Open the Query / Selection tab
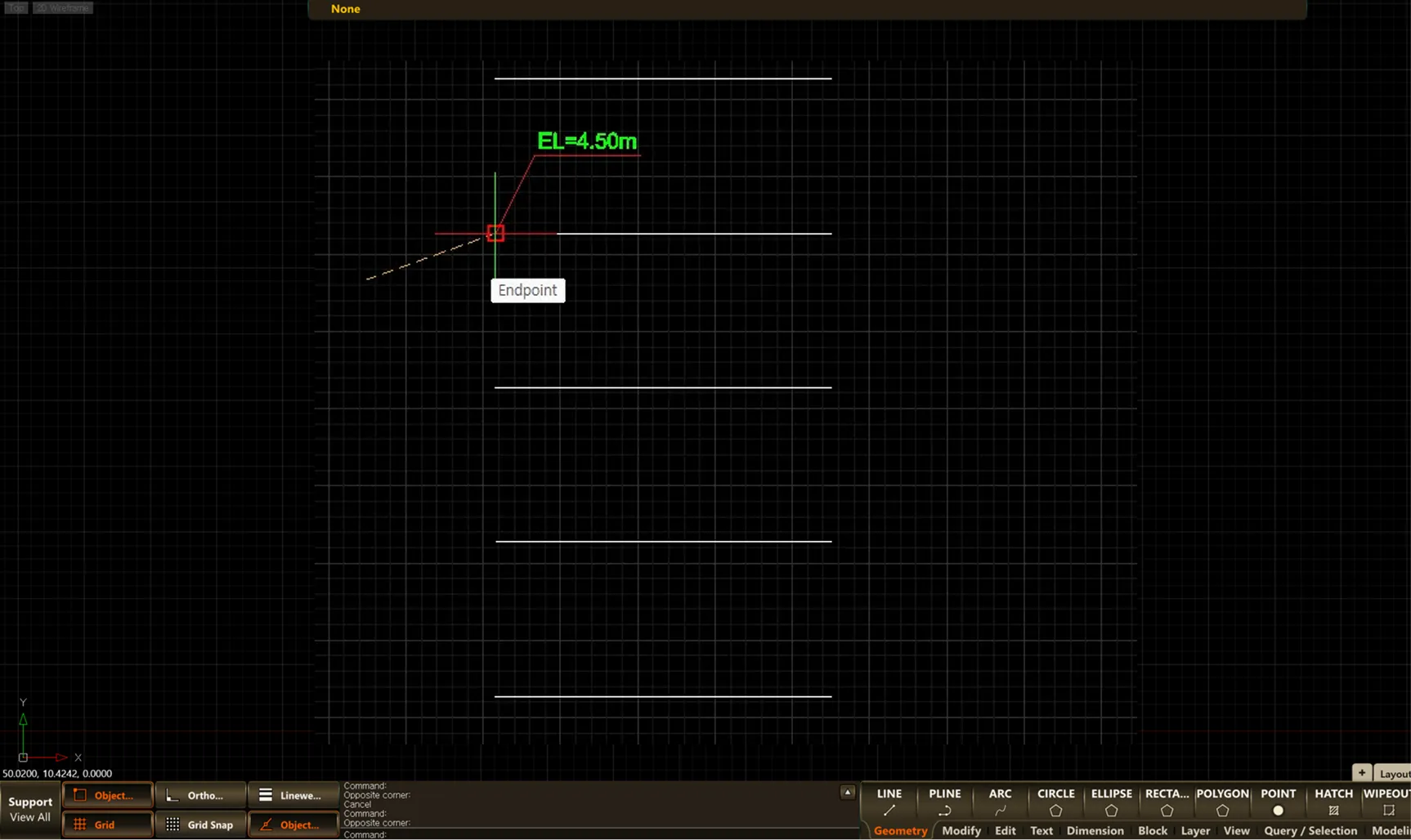The height and width of the screenshot is (840, 1411). click(x=1310, y=830)
